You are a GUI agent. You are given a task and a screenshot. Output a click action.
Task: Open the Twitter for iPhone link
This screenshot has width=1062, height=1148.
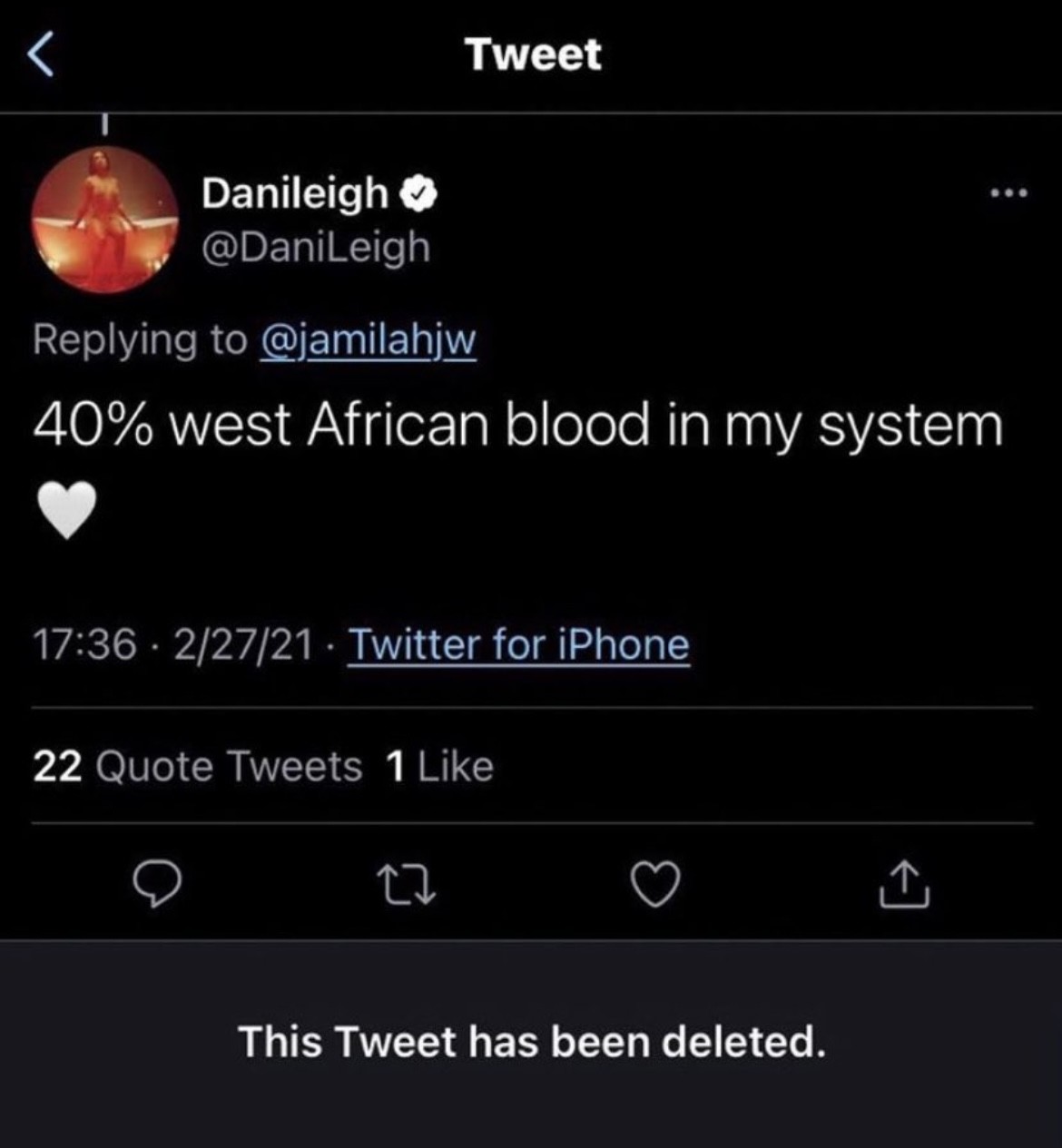click(518, 645)
